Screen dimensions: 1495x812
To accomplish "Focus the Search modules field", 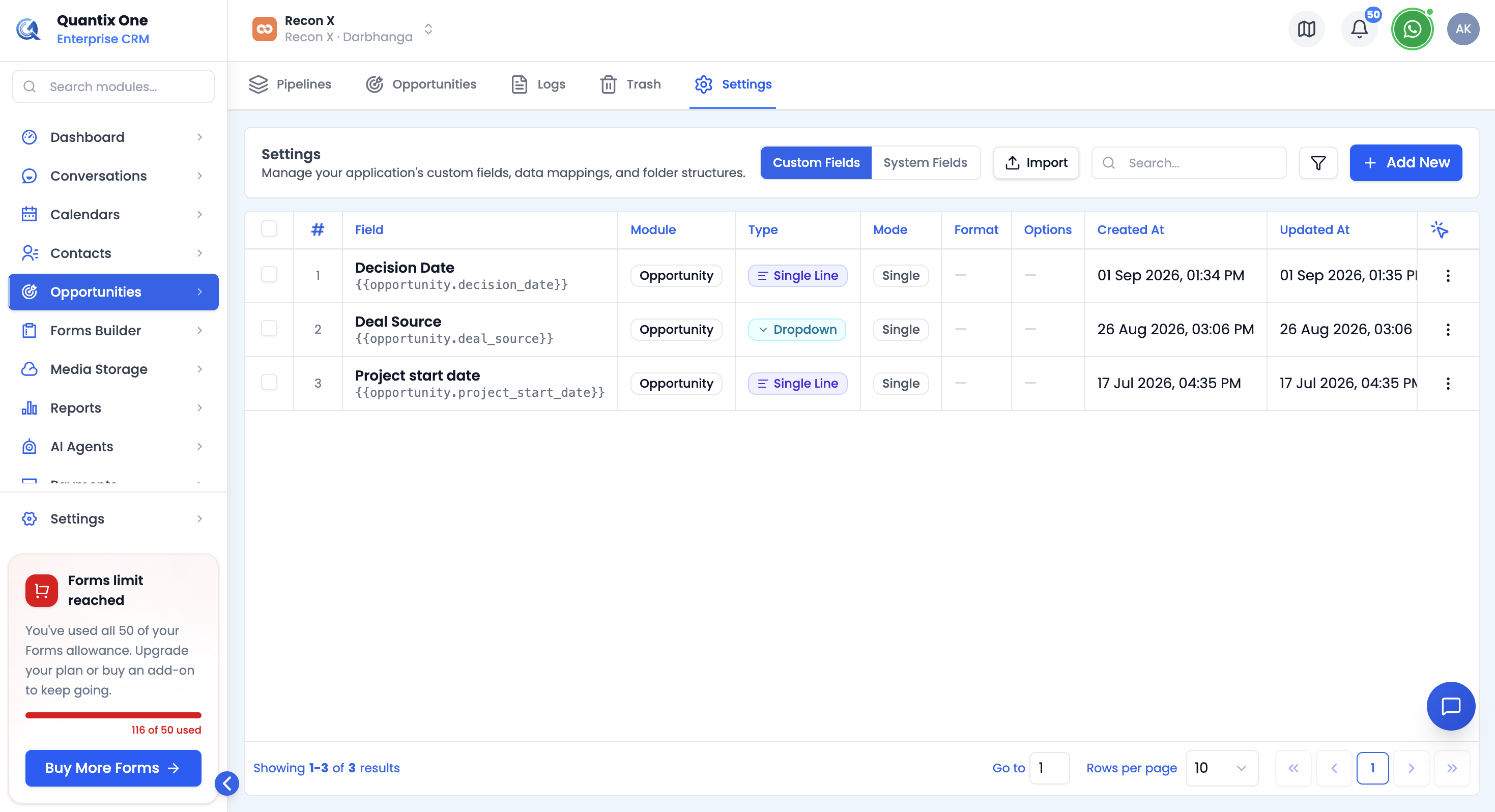I will pos(113,87).
